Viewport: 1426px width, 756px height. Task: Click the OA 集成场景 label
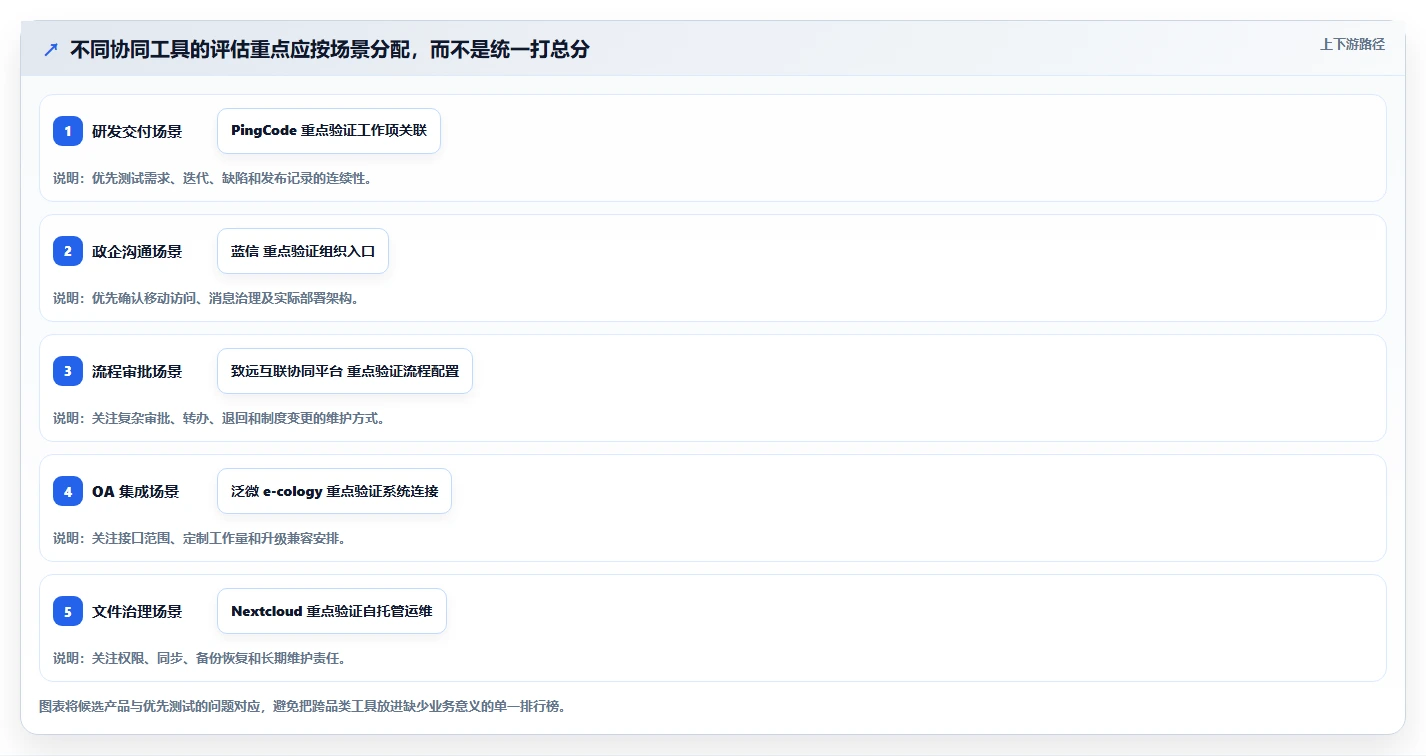pos(136,491)
